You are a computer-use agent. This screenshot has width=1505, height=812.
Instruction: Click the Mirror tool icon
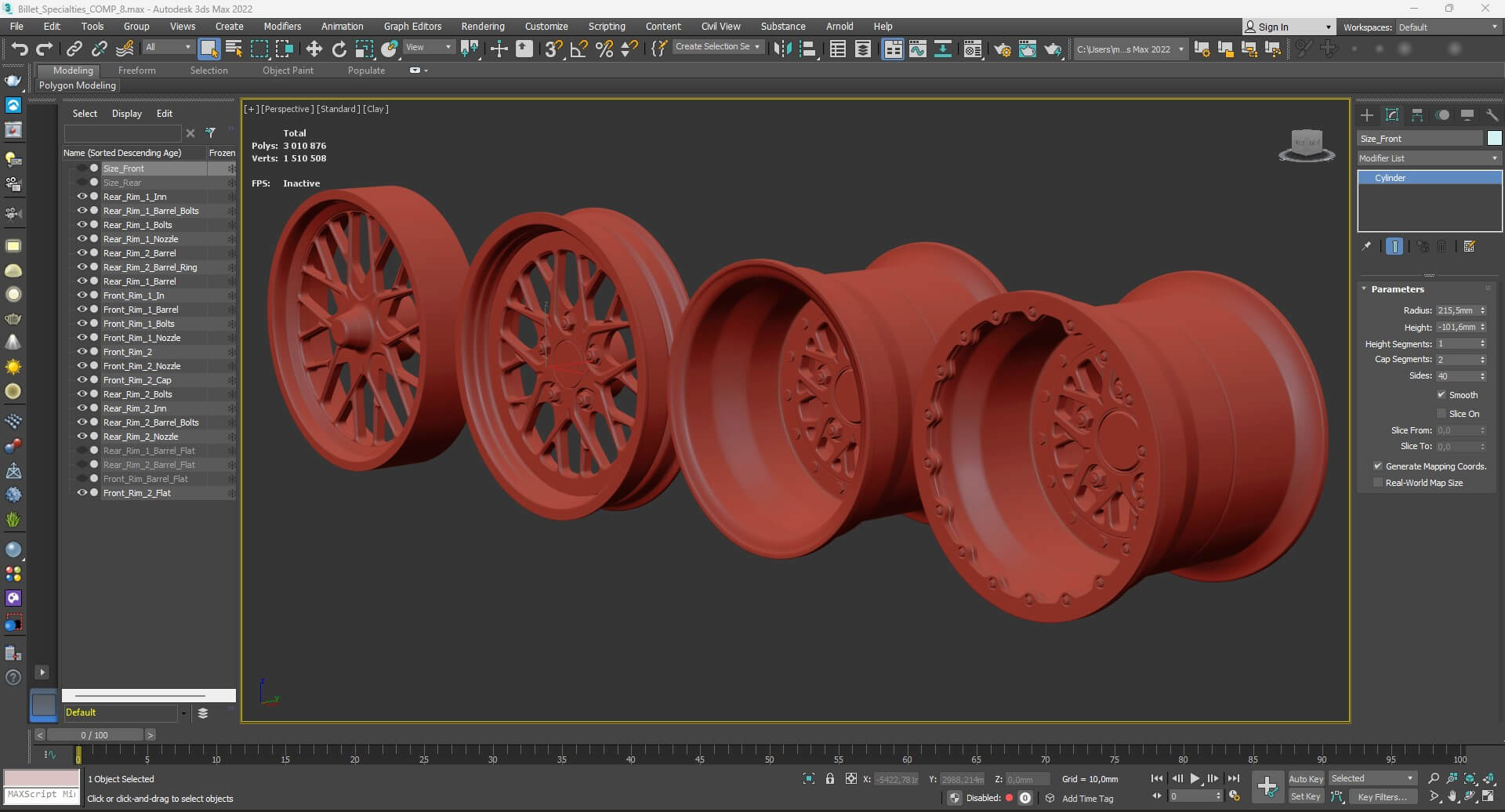782,49
